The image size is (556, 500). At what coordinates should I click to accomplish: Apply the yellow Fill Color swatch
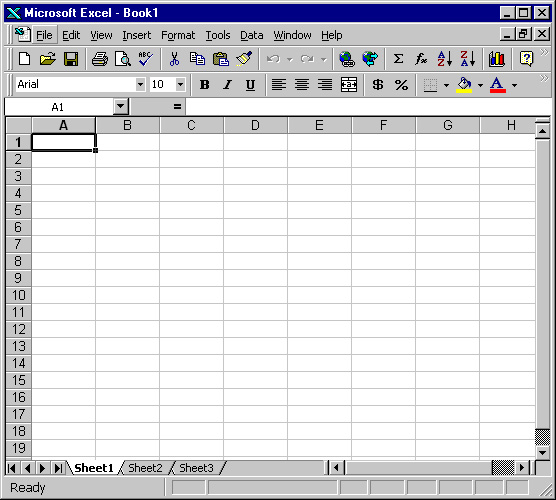(x=464, y=85)
